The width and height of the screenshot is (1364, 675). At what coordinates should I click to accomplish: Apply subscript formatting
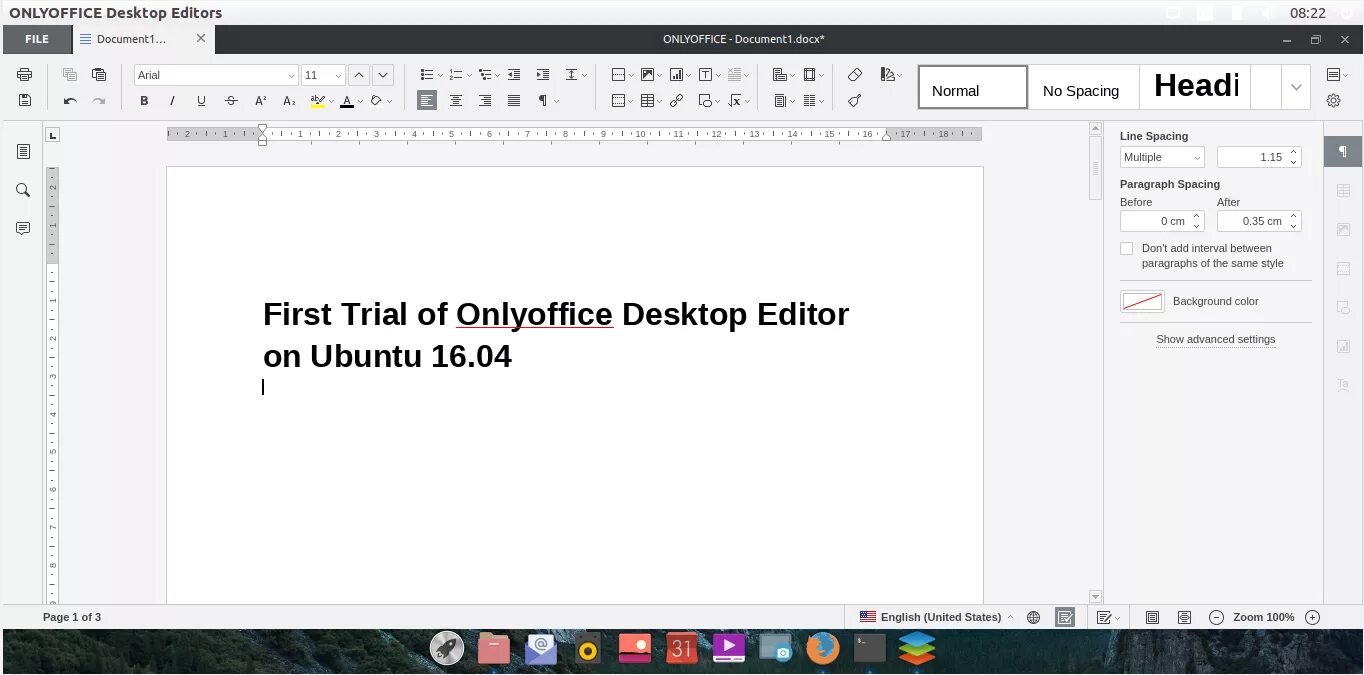click(x=289, y=101)
